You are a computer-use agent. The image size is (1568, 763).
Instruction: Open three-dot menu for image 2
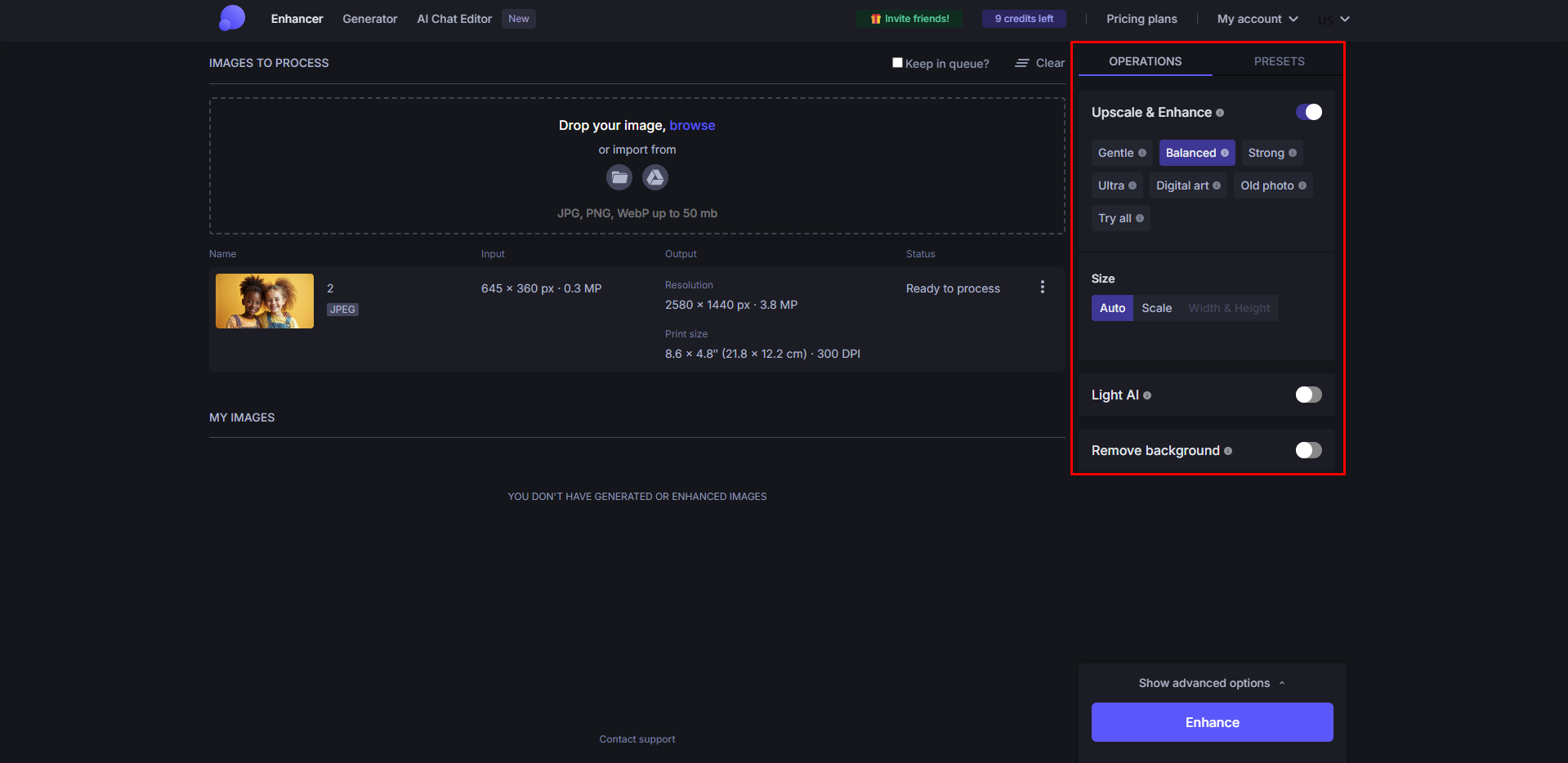coord(1043,287)
